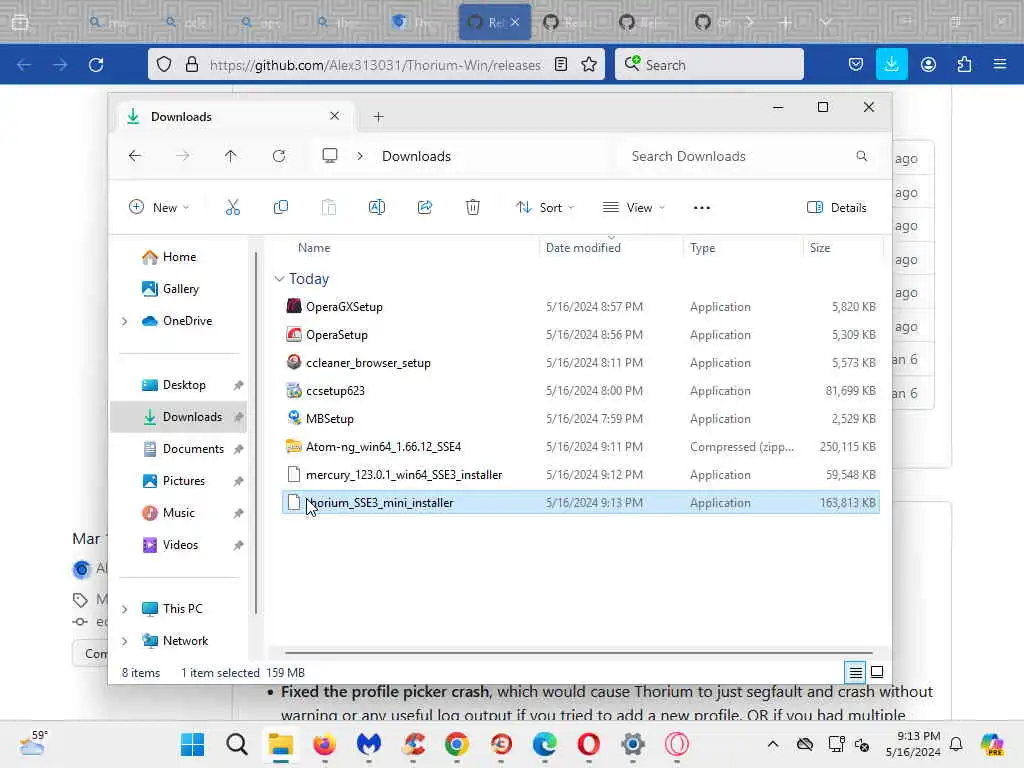Expand the OneDrive tree node
Screen dimensions: 1024x768
point(124,321)
